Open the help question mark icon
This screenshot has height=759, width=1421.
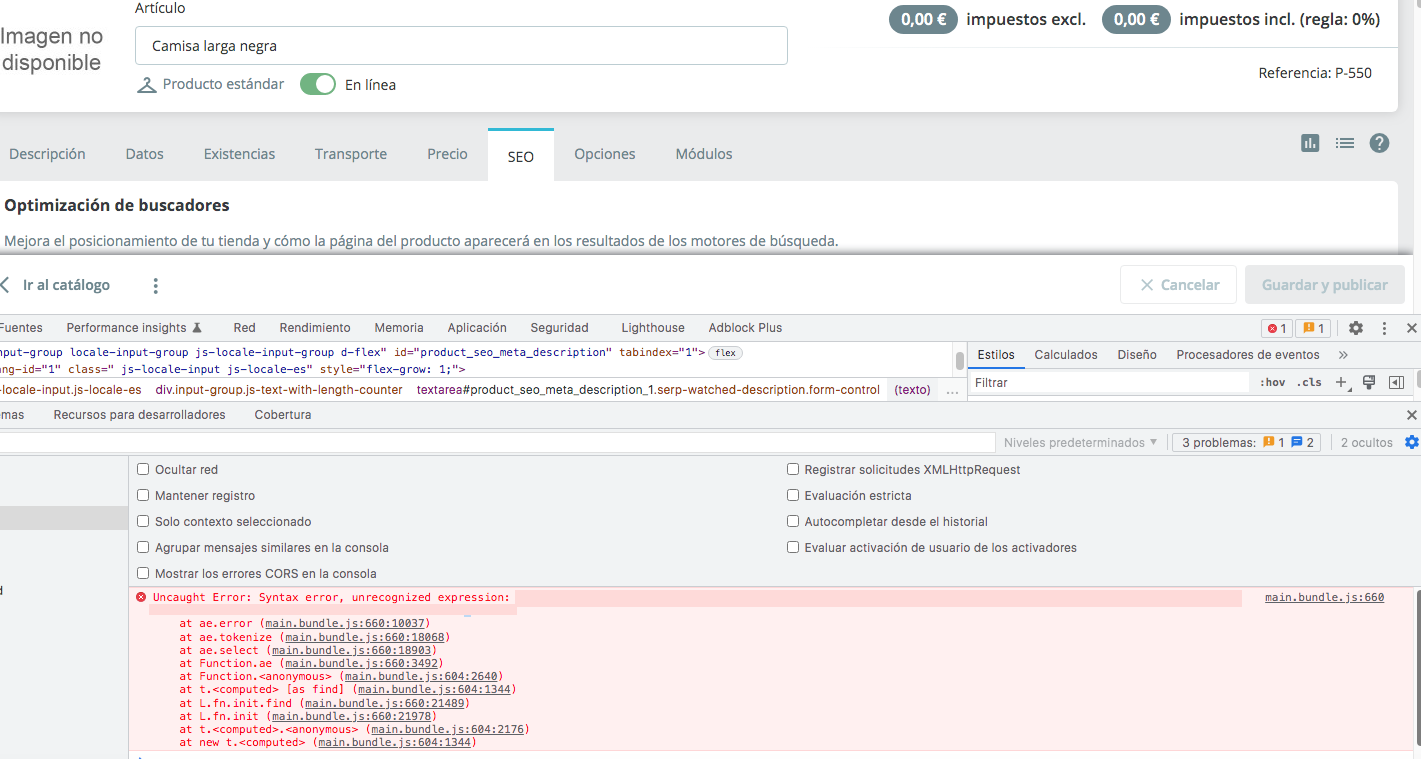pyautogui.click(x=1380, y=143)
